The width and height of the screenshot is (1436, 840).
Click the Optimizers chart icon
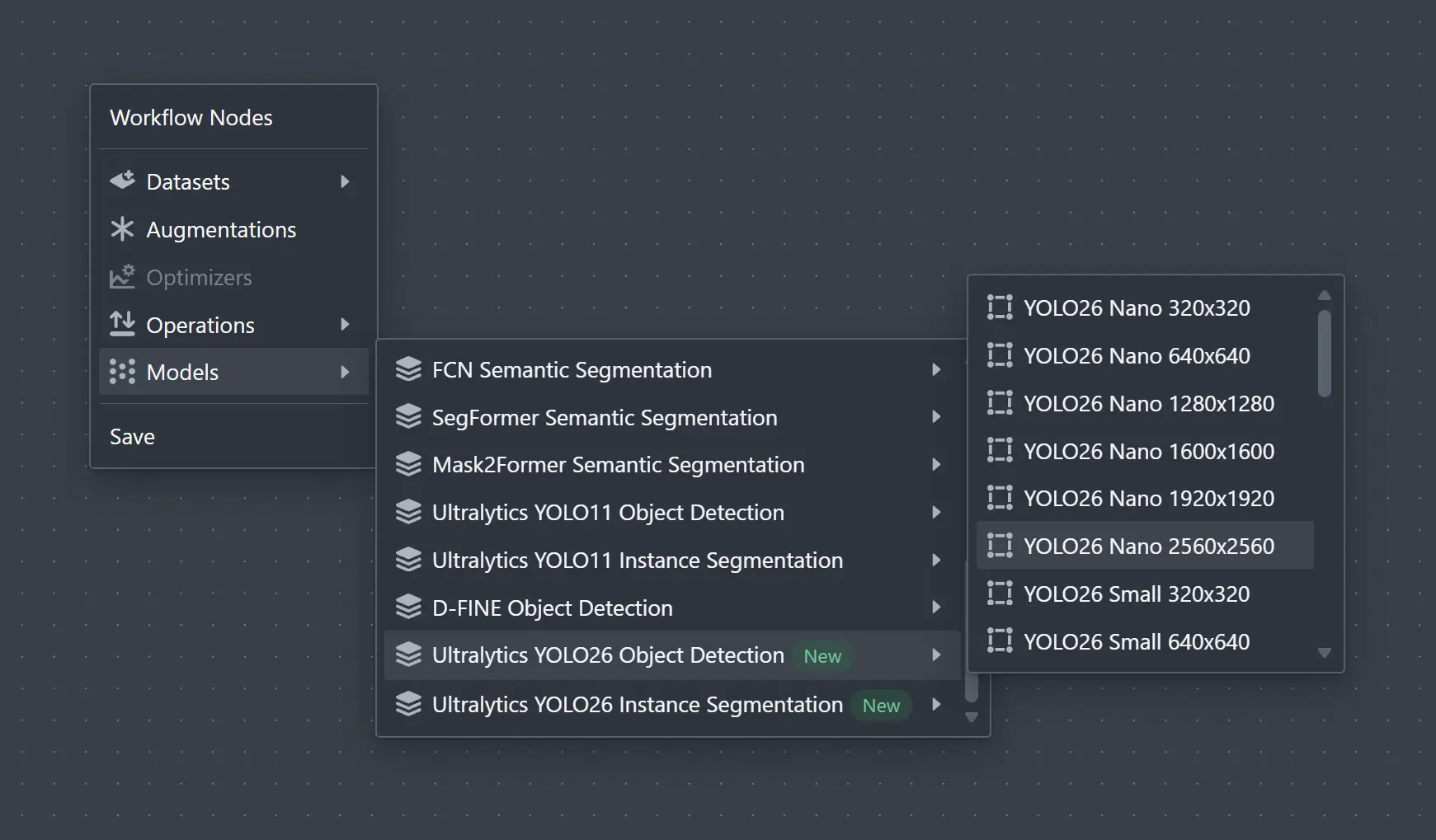point(122,277)
